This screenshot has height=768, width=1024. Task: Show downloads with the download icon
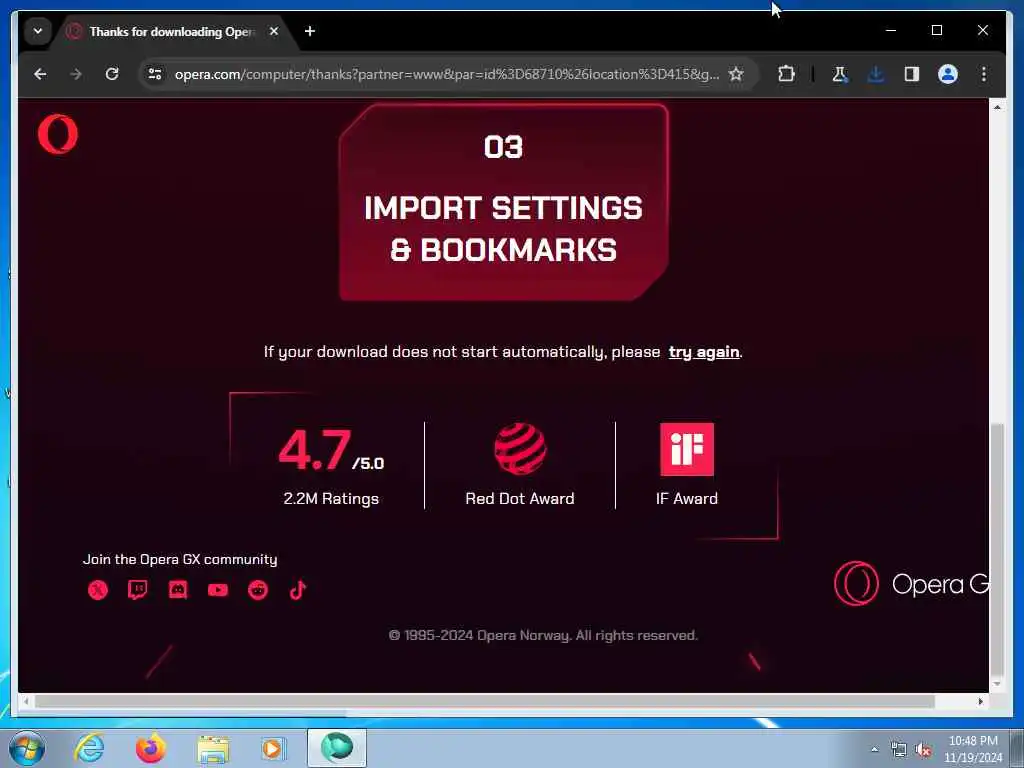click(876, 74)
